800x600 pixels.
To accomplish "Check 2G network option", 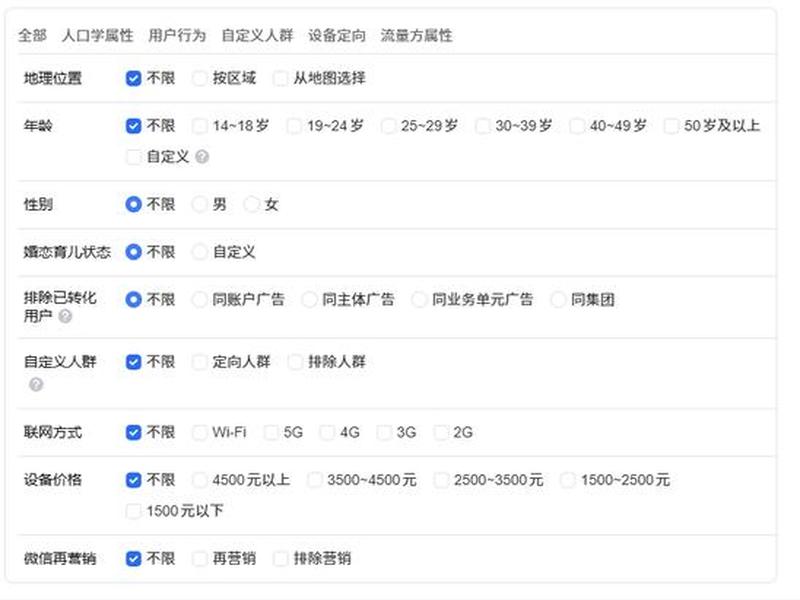I will 440,432.
